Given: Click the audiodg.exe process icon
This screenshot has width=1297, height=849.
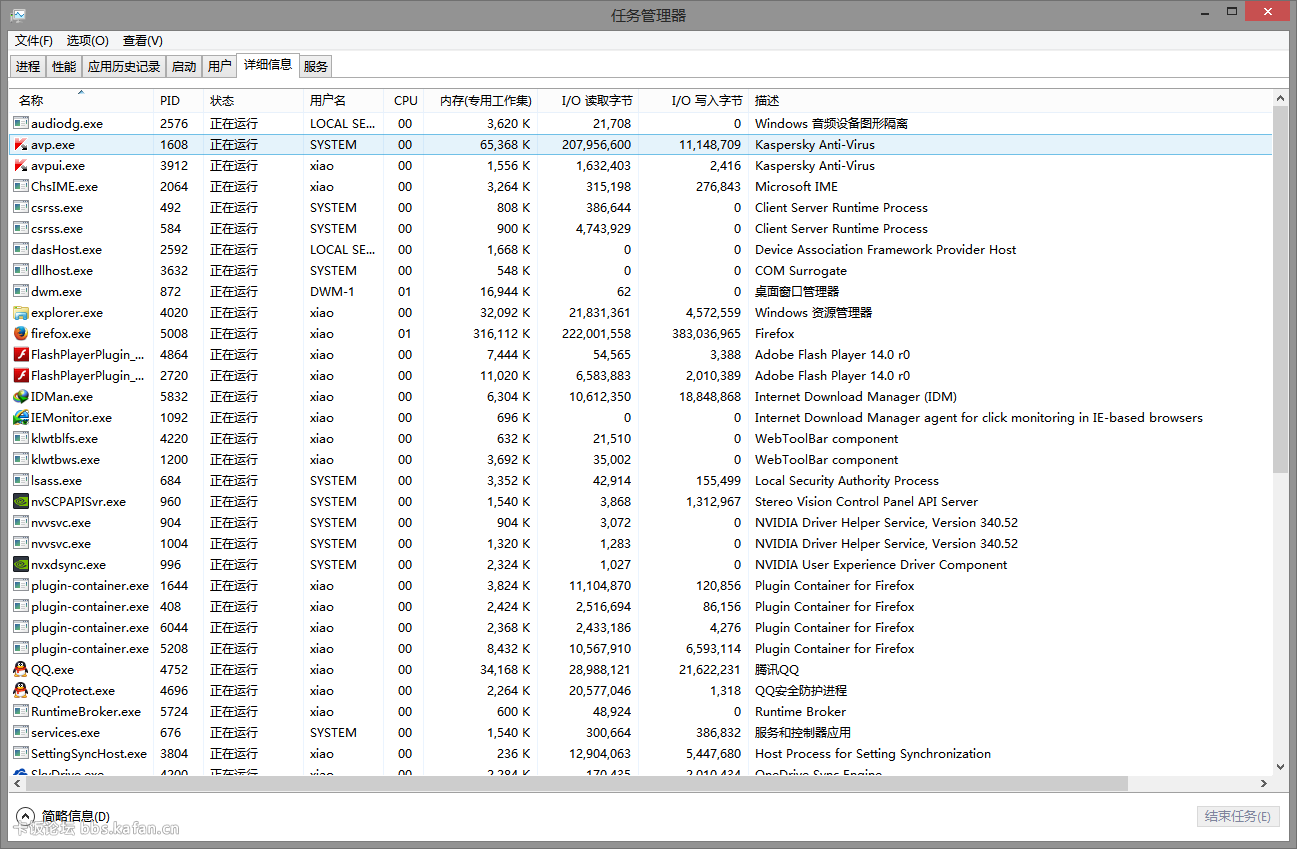Looking at the screenshot, I should click(21, 123).
